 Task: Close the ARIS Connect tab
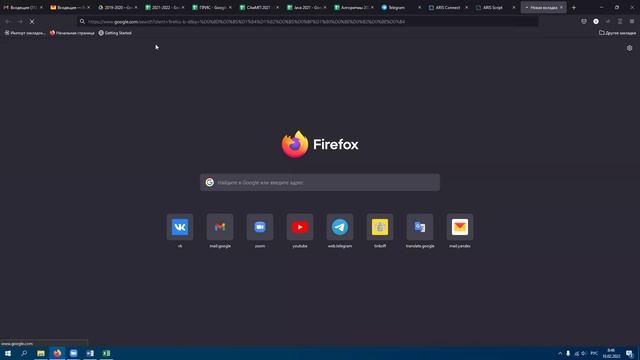coord(467,7)
